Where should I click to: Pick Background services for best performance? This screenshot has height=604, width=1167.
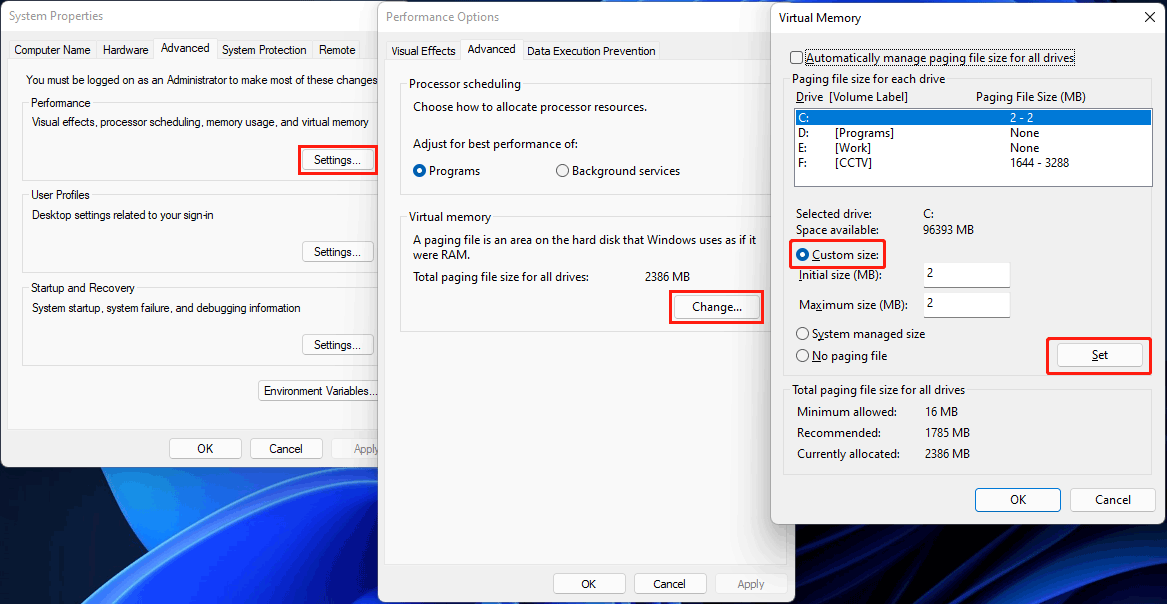point(562,170)
